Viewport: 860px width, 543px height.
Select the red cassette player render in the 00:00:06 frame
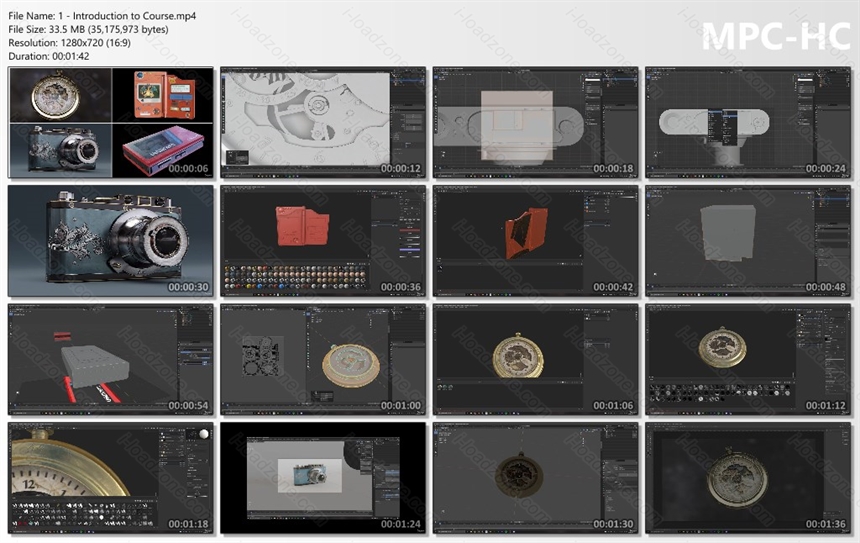coord(163,150)
